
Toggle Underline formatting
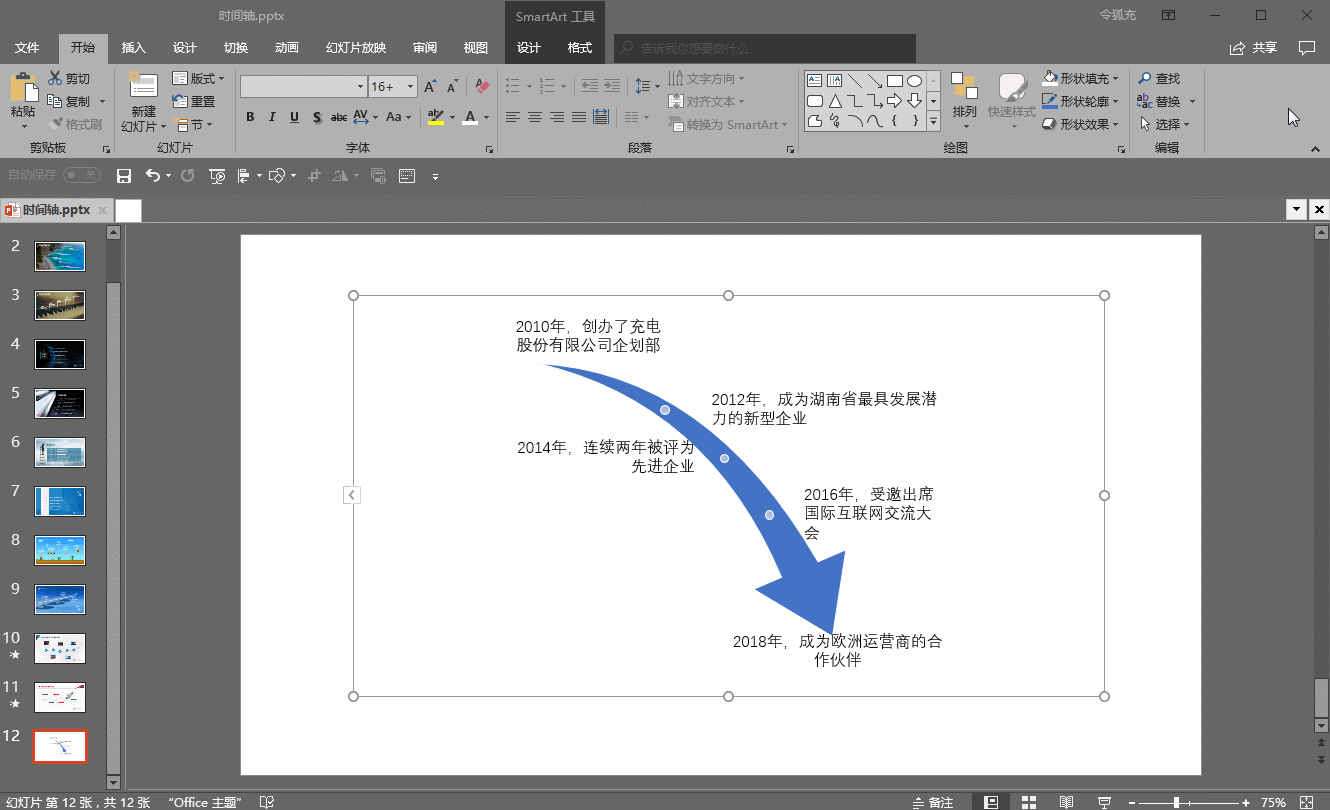pos(294,117)
